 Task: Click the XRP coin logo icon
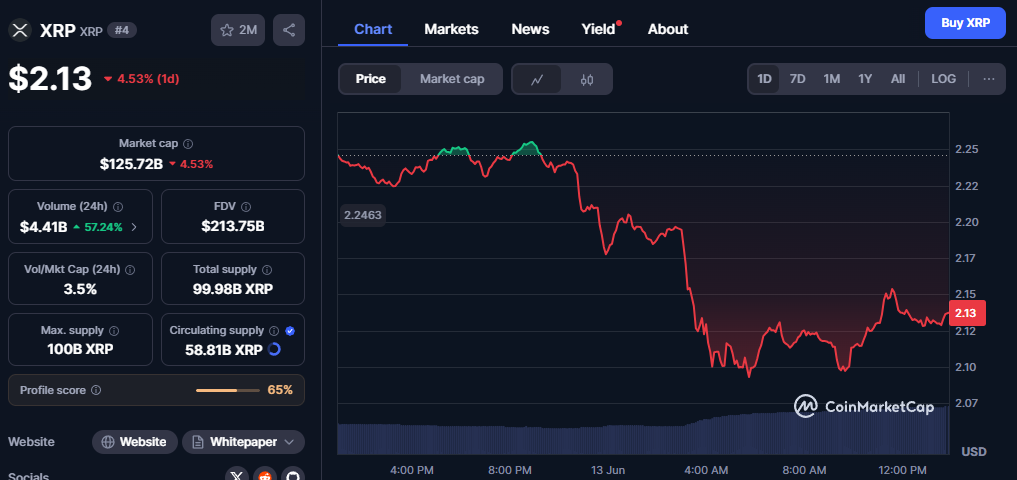click(21, 30)
